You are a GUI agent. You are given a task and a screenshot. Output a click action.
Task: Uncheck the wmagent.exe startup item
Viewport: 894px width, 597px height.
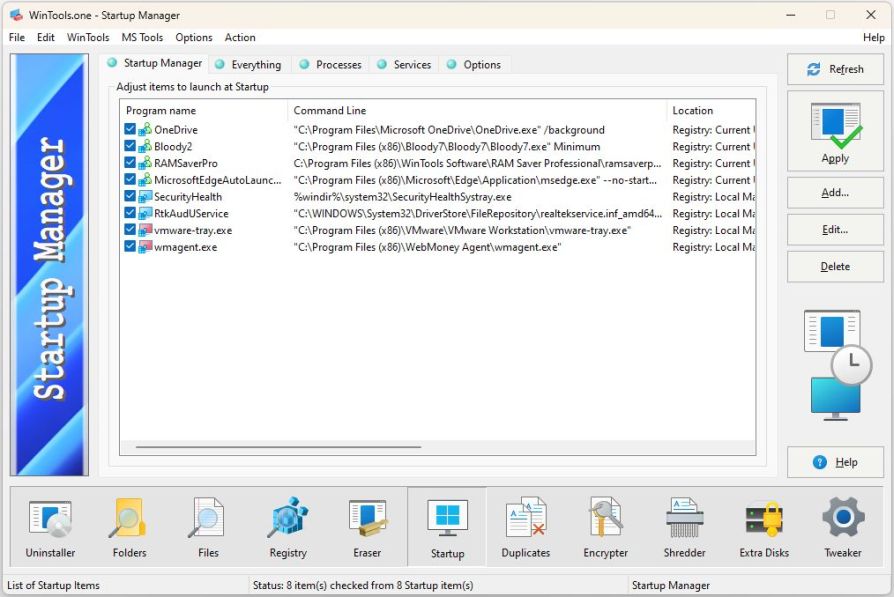[130, 247]
